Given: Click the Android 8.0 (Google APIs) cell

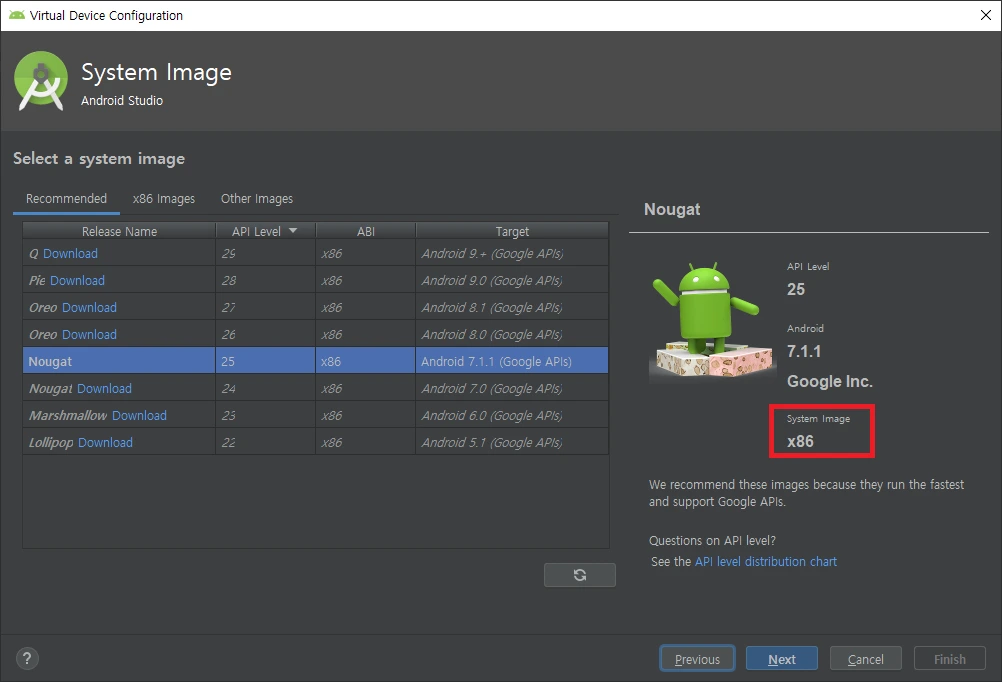Looking at the screenshot, I should (512, 334).
